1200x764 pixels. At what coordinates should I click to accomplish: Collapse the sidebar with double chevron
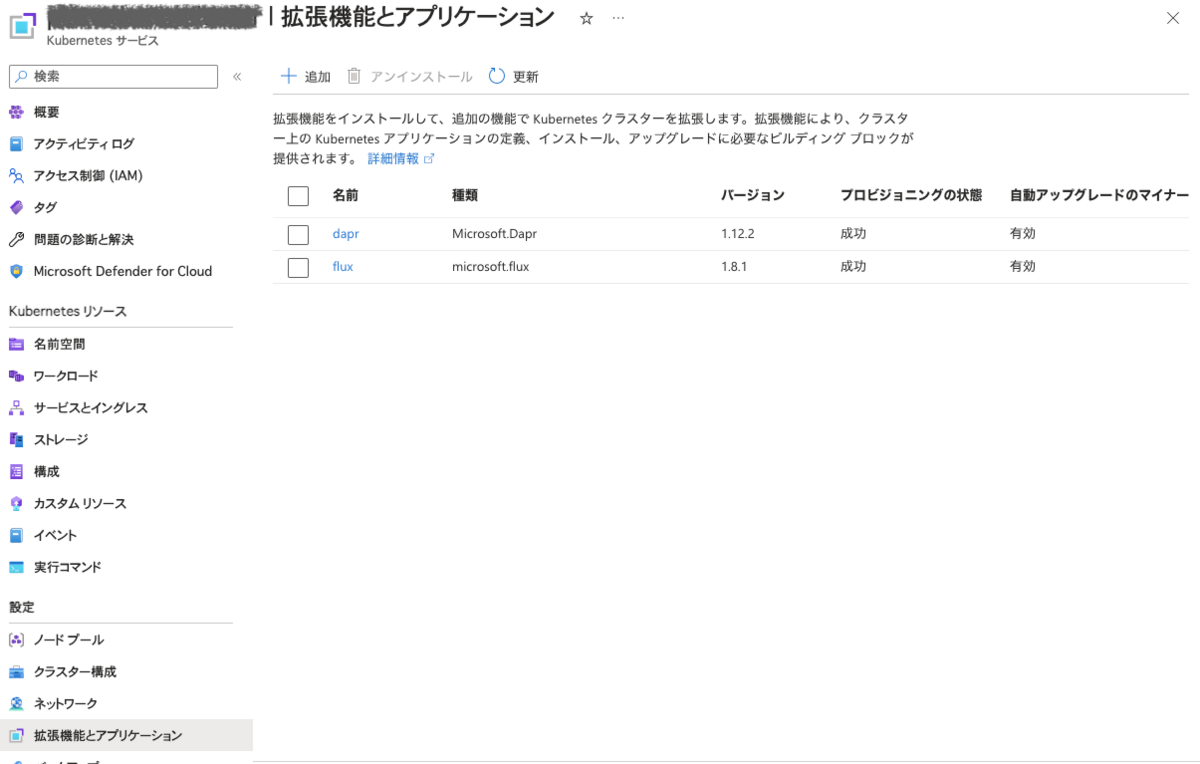tap(237, 77)
